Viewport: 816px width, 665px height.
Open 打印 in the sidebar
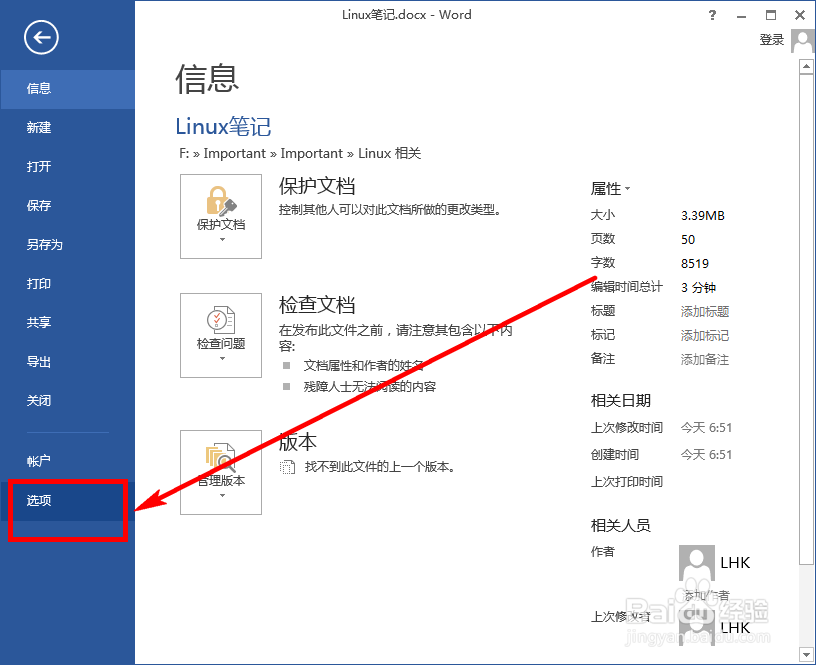click(x=68, y=284)
